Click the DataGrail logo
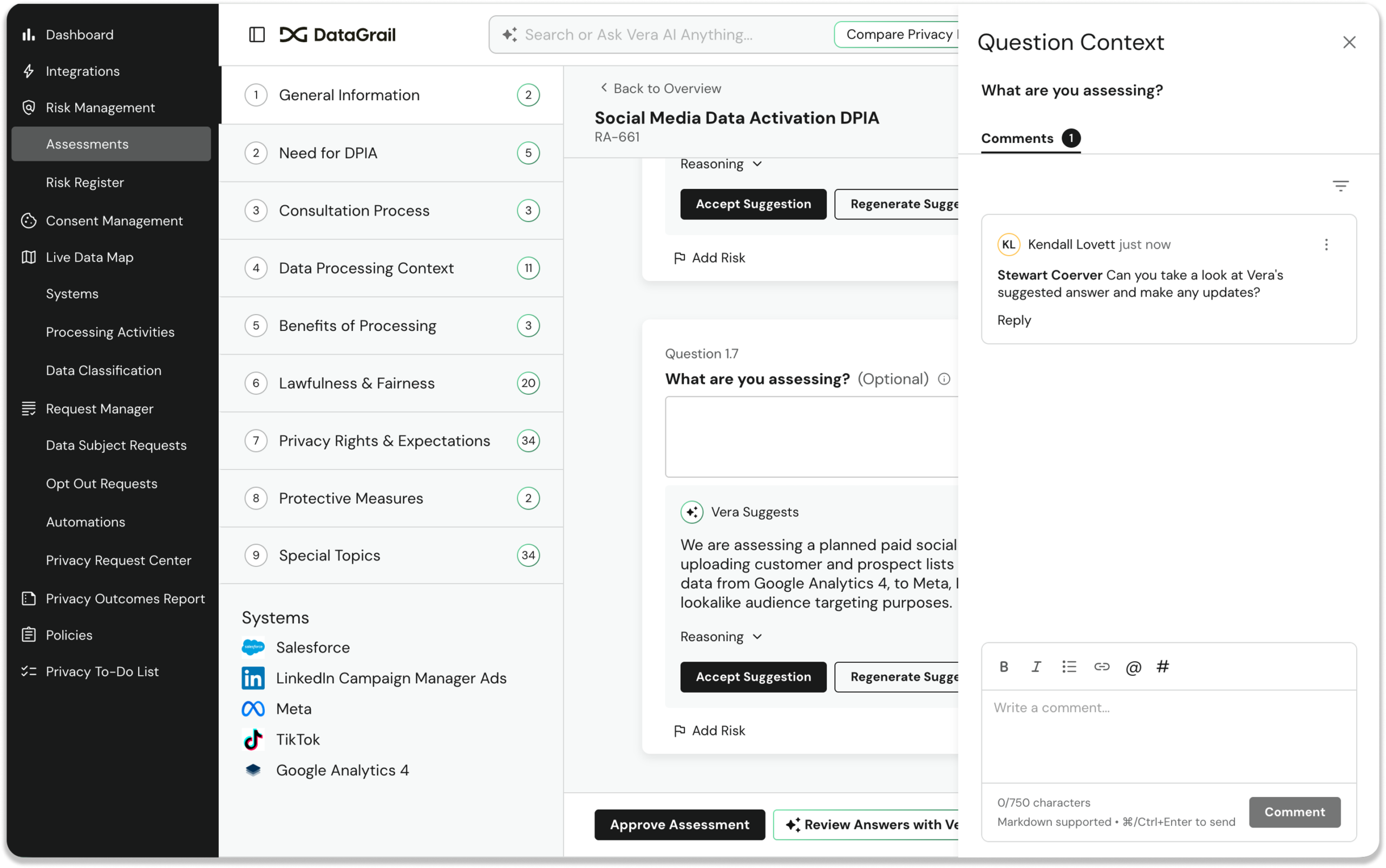1386x868 pixels. click(x=337, y=35)
